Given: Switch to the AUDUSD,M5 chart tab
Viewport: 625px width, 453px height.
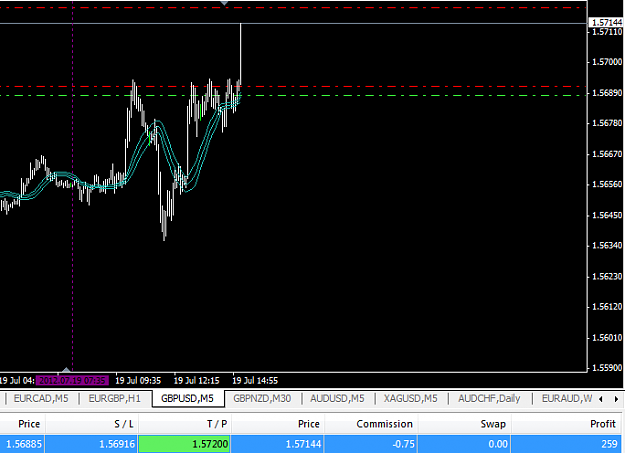Looking at the screenshot, I should pyautogui.click(x=337, y=398).
